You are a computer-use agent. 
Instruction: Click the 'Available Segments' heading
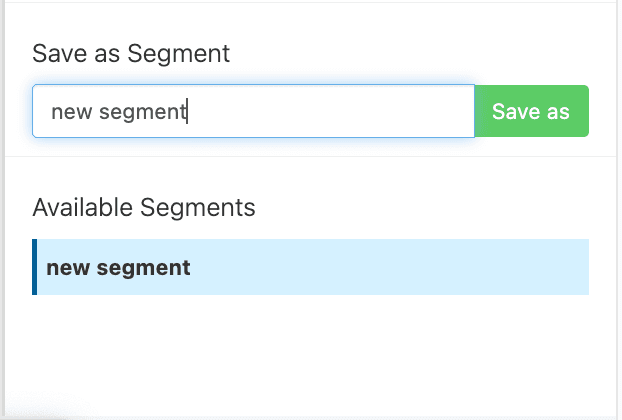pos(143,208)
